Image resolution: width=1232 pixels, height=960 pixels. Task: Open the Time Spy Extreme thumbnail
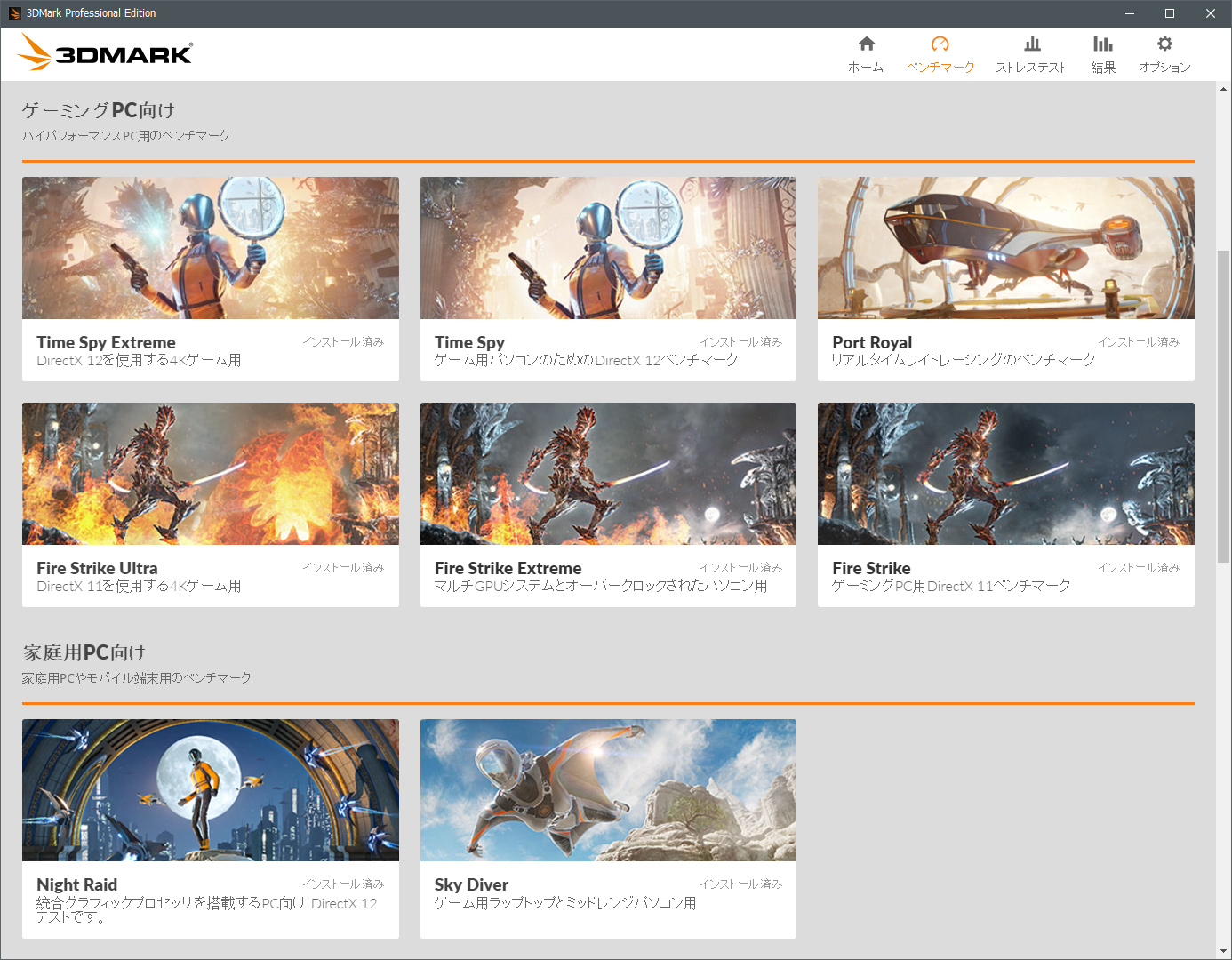pos(211,248)
